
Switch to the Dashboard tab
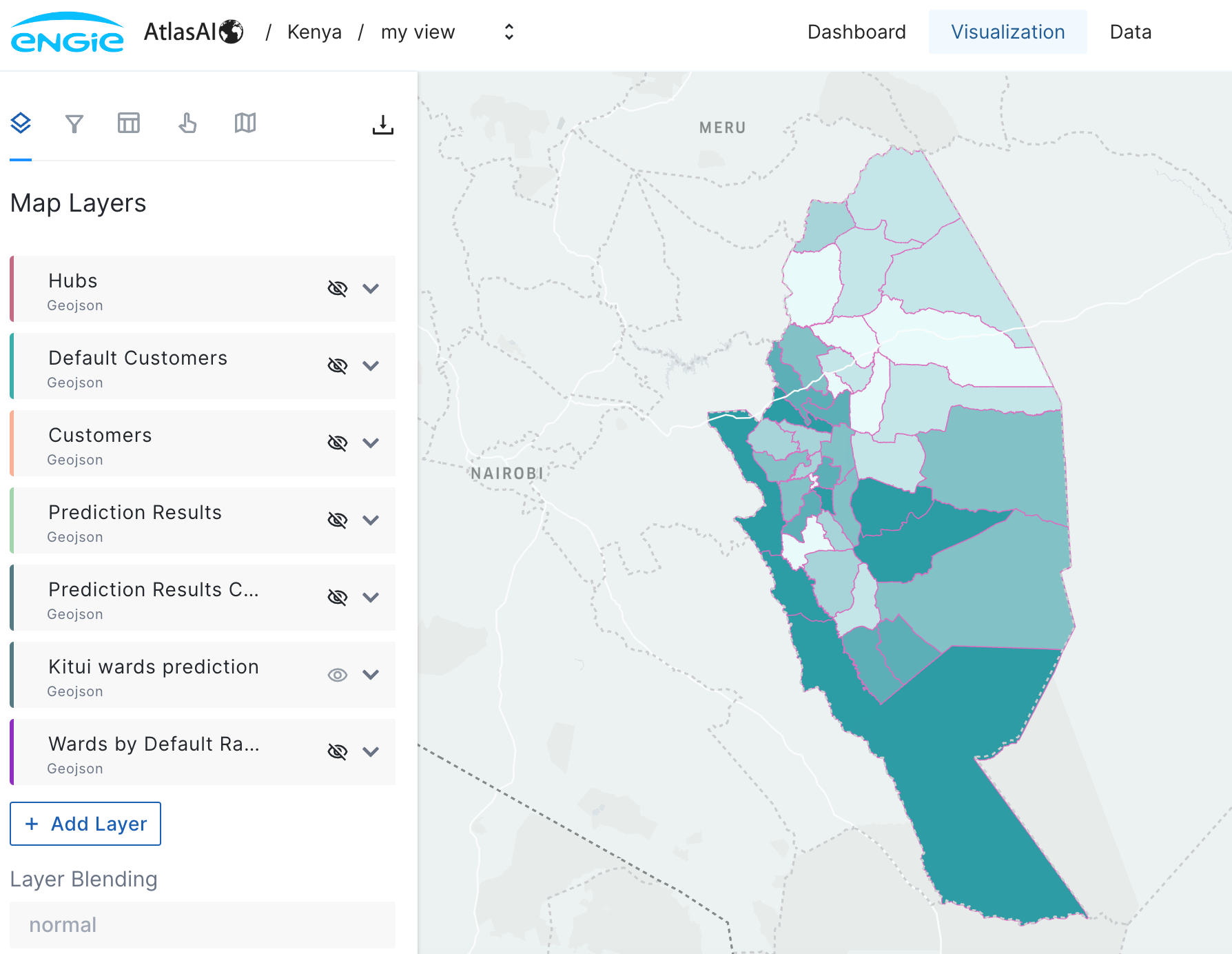click(x=856, y=32)
